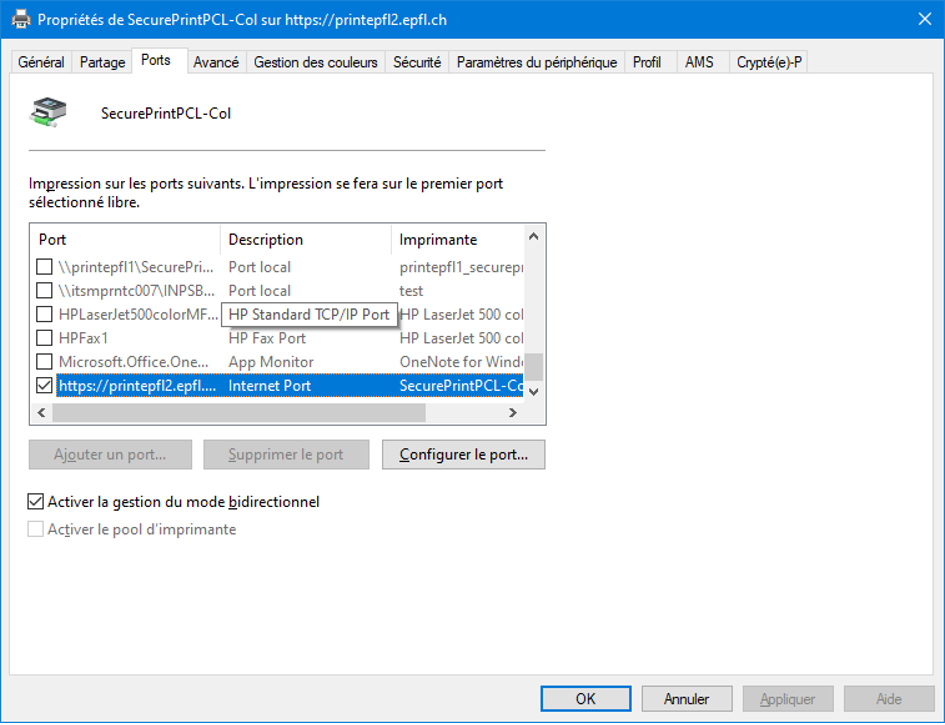Viewport: 945px width, 725px height.
Task: Uncheck the https://printepfl2.epfl port checkbox
Action: [x=44, y=385]
